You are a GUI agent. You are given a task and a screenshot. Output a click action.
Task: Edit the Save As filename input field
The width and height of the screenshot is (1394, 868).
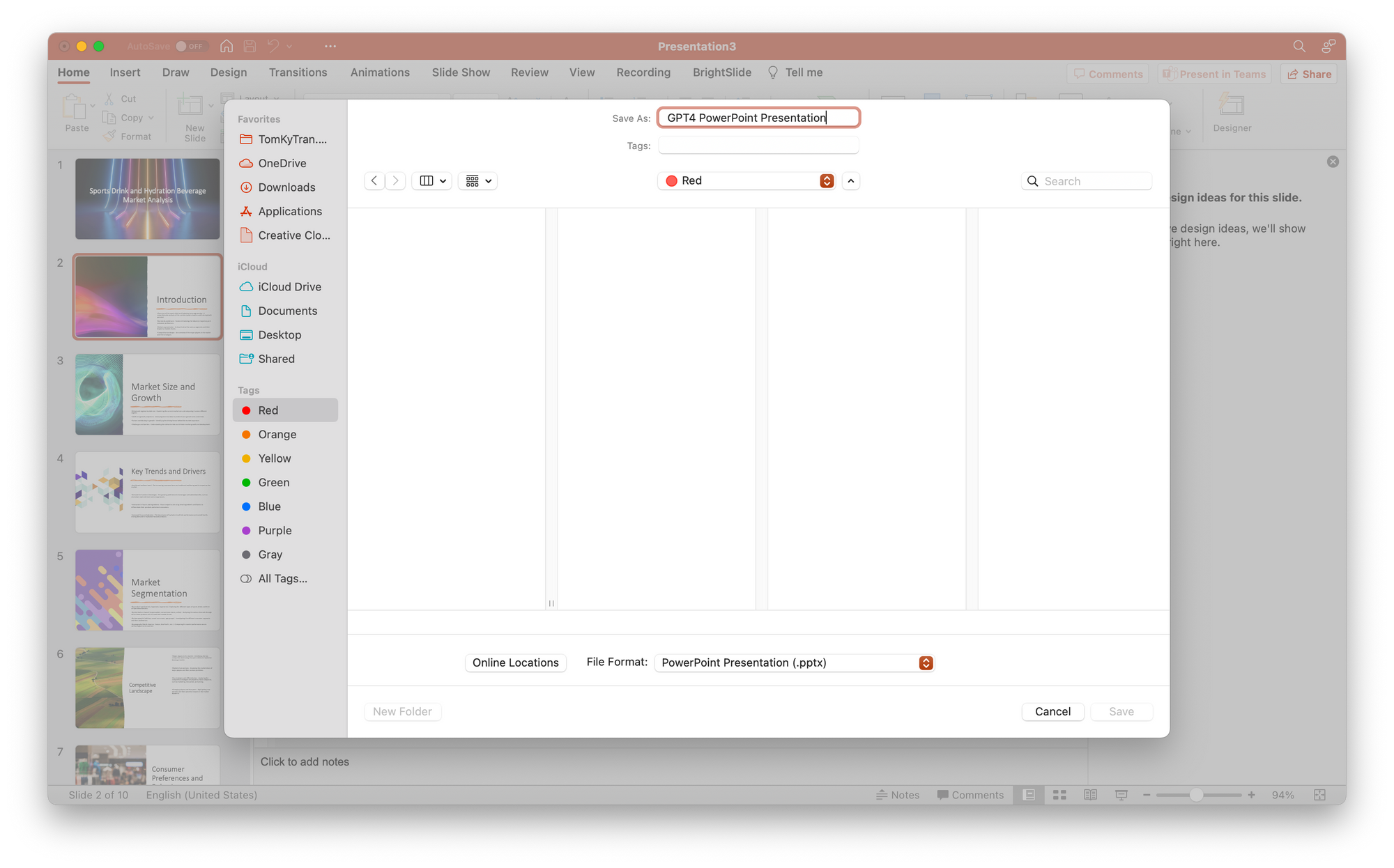[x=760, y=117]
